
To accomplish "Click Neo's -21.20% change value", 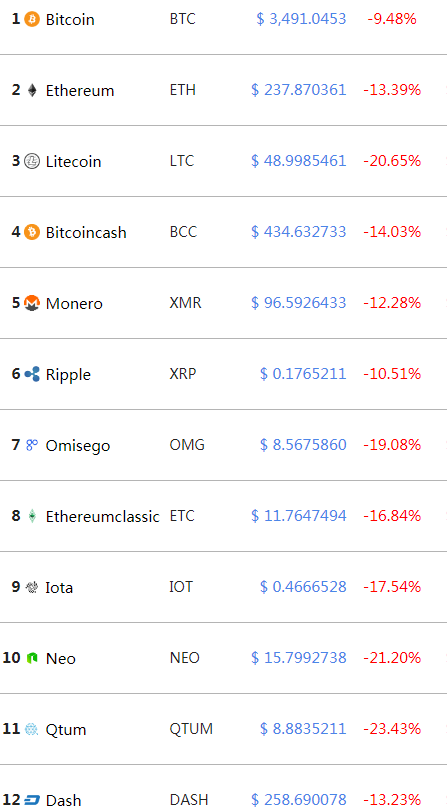I will 392,658.
